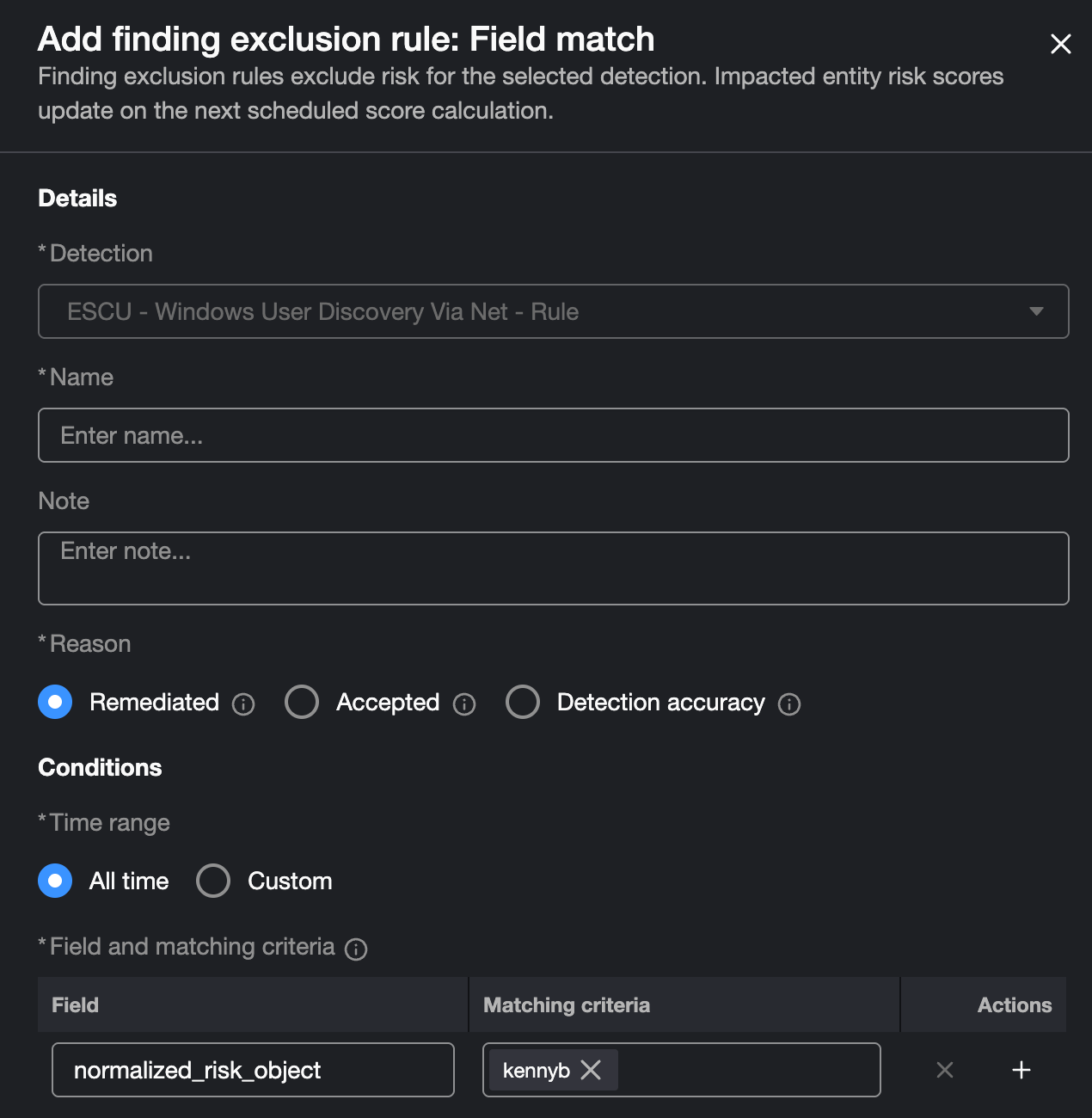Click the normalized_risk_object field input
This screenshot has width=1092, height=1118.
[x=253, y=1070]
